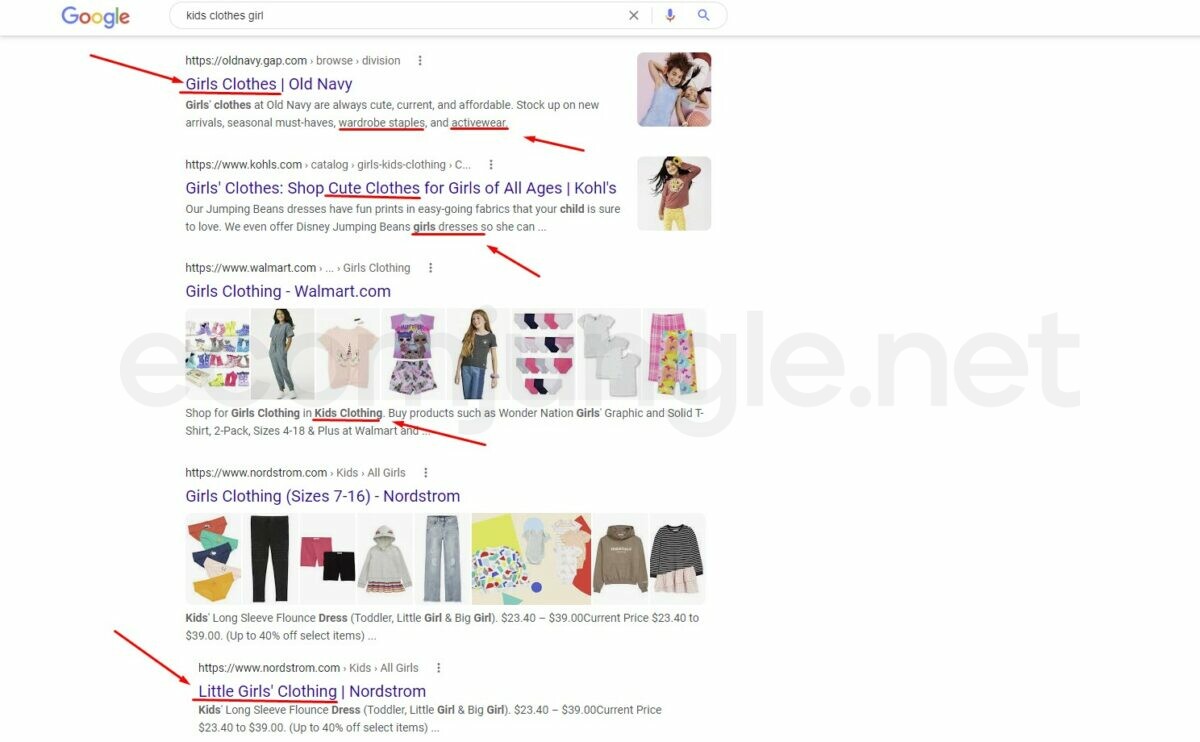
Task: Click the Old Navy result thumbnail image
Action: point(674,89)
